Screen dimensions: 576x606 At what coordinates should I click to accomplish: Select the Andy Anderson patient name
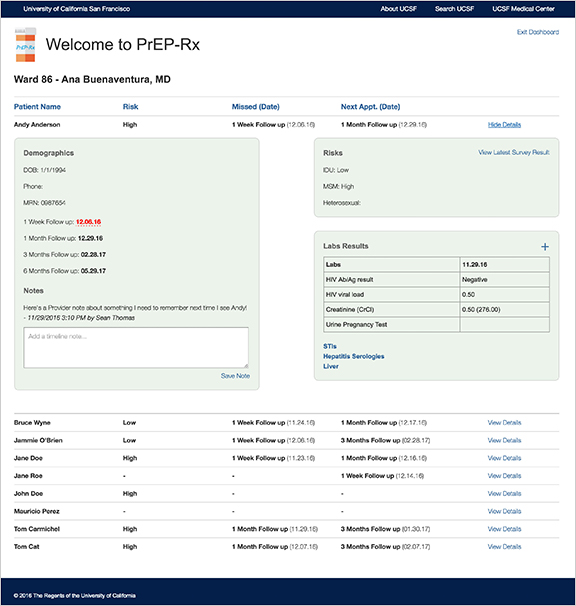coord(37,124)
